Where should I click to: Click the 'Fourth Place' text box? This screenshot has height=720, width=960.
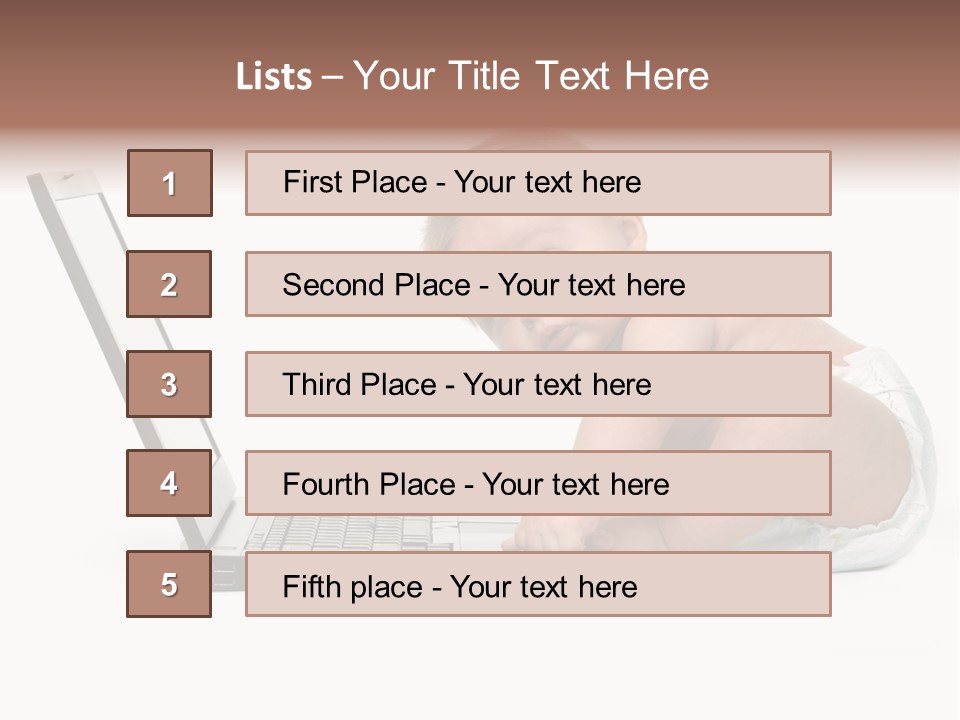[x=538, y=483]
